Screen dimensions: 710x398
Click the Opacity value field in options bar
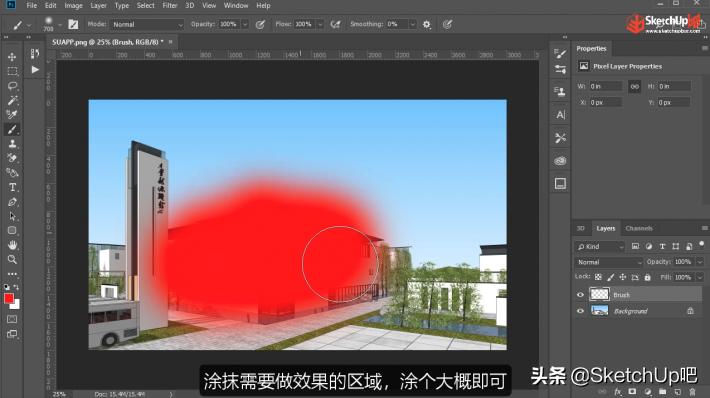pos(229,24)
